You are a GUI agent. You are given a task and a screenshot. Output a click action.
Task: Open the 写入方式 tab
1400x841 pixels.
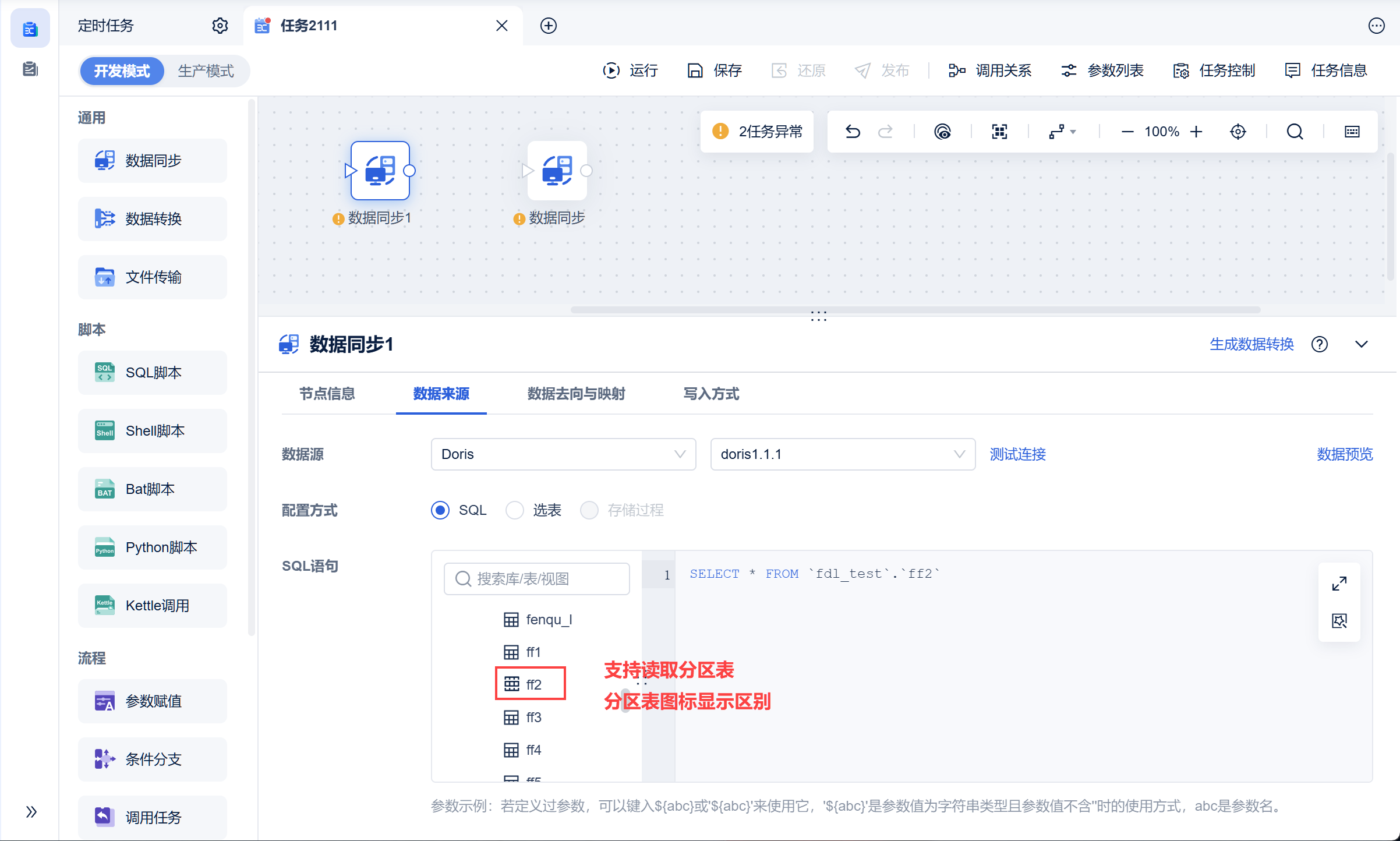(x=711, y=394)
